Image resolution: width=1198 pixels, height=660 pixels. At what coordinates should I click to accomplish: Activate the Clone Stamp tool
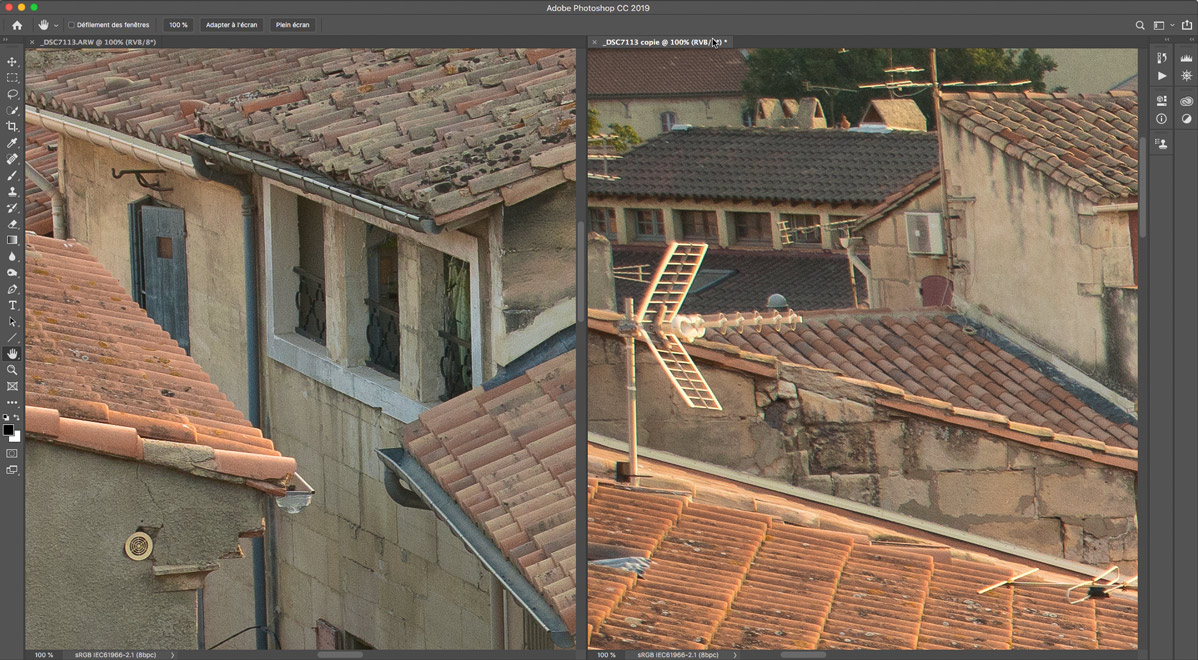(x=12, y=192)
